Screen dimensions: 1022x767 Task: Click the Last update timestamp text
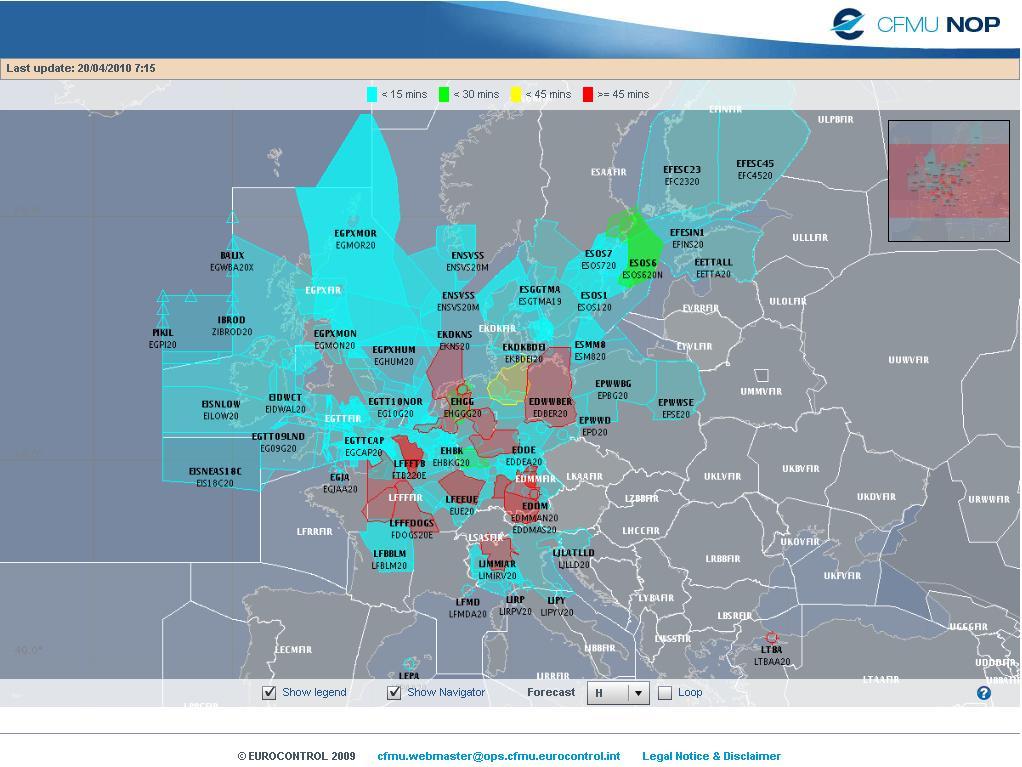81,68
